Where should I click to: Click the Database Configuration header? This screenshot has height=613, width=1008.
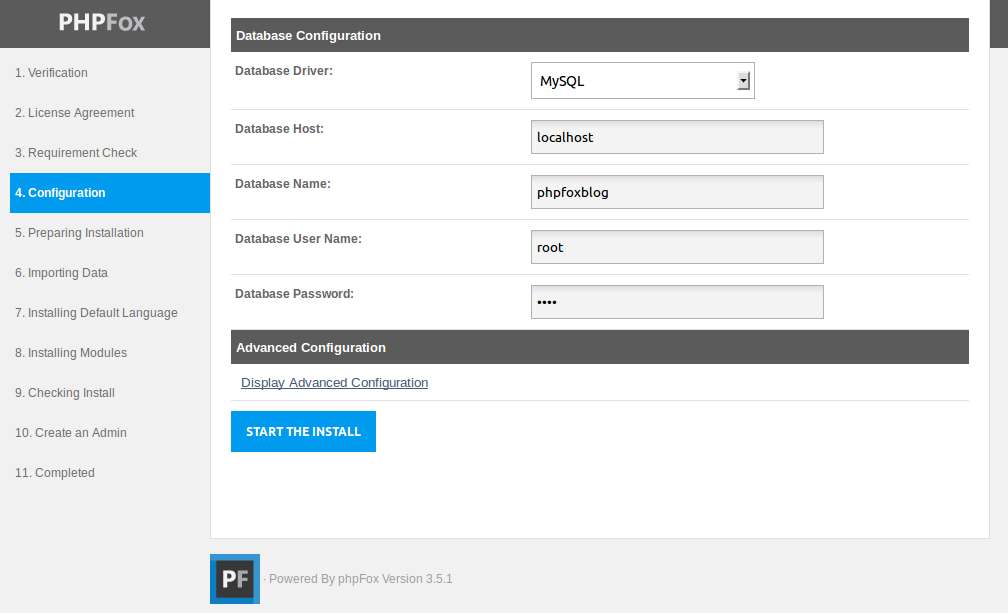600,35
